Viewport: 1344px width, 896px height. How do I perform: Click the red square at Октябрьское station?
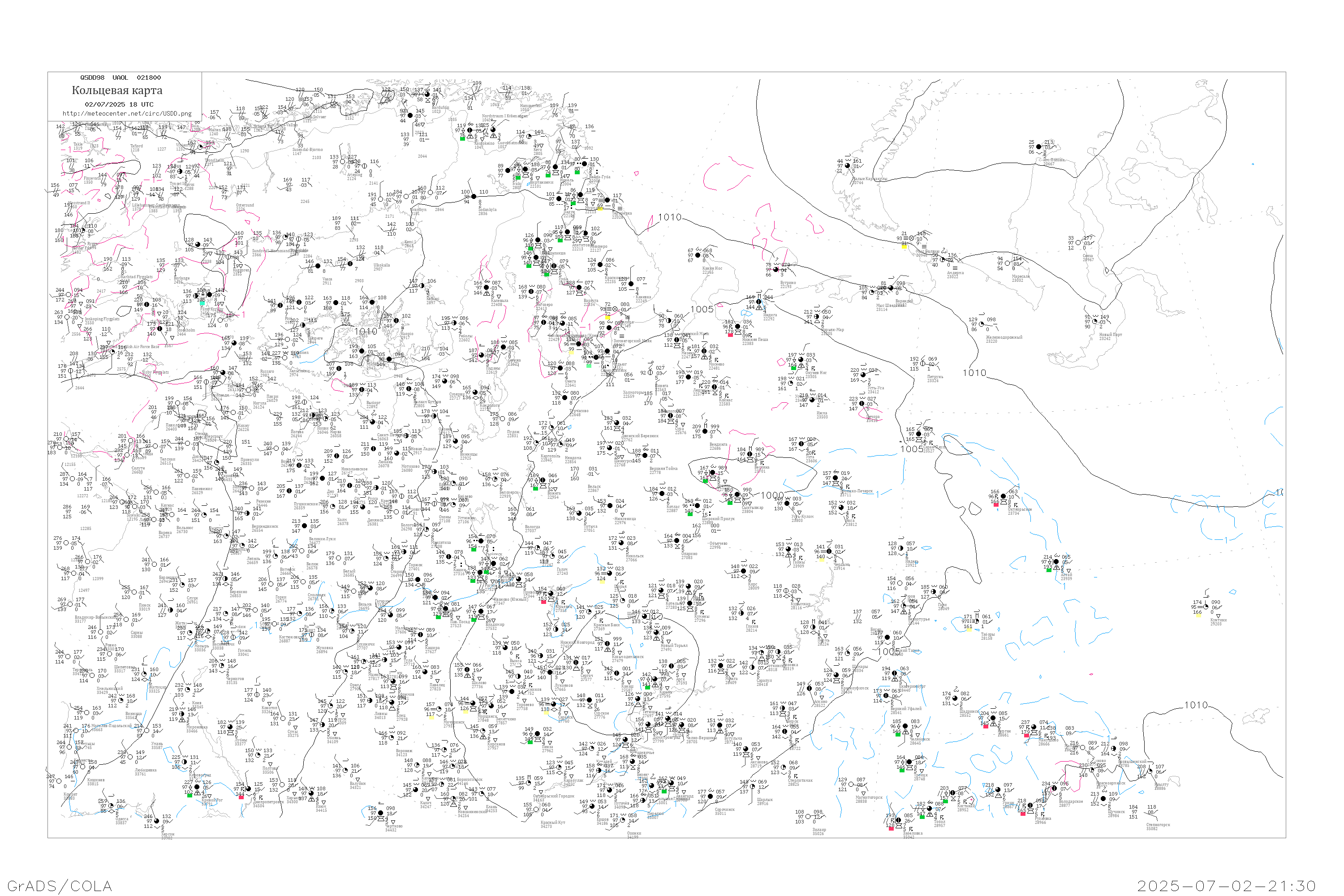(x=996, y=505)
